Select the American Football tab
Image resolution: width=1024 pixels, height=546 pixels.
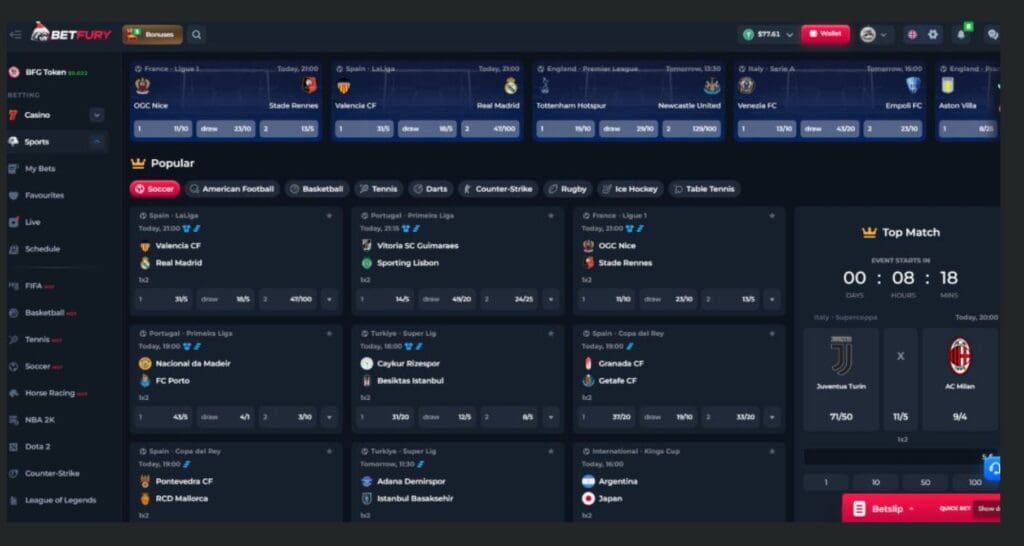(232, 189)
